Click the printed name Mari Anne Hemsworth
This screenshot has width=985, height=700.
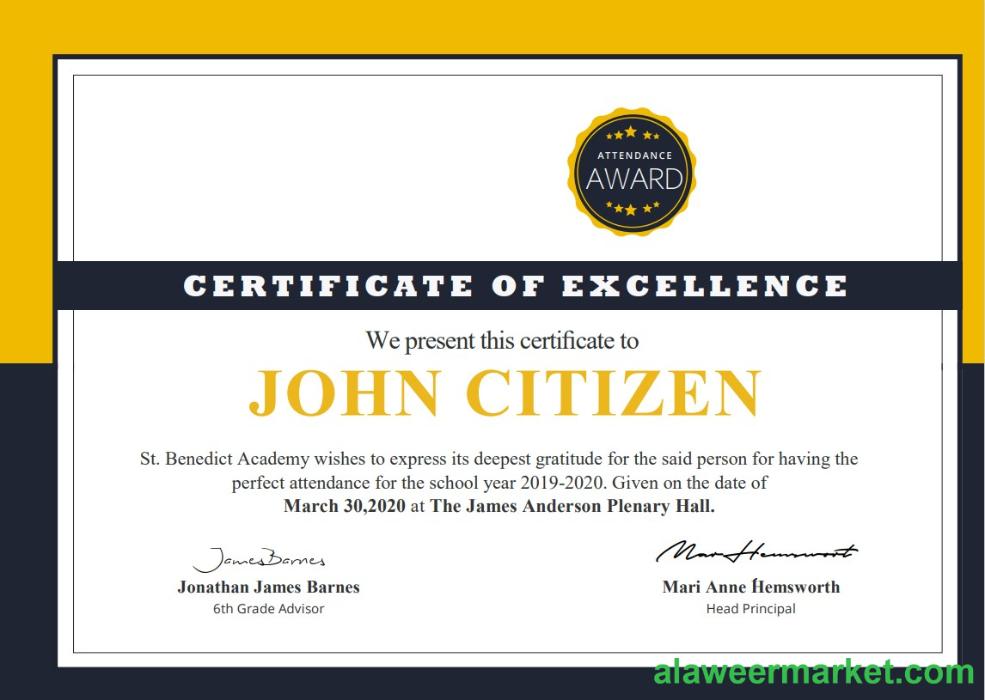point(750,587)
